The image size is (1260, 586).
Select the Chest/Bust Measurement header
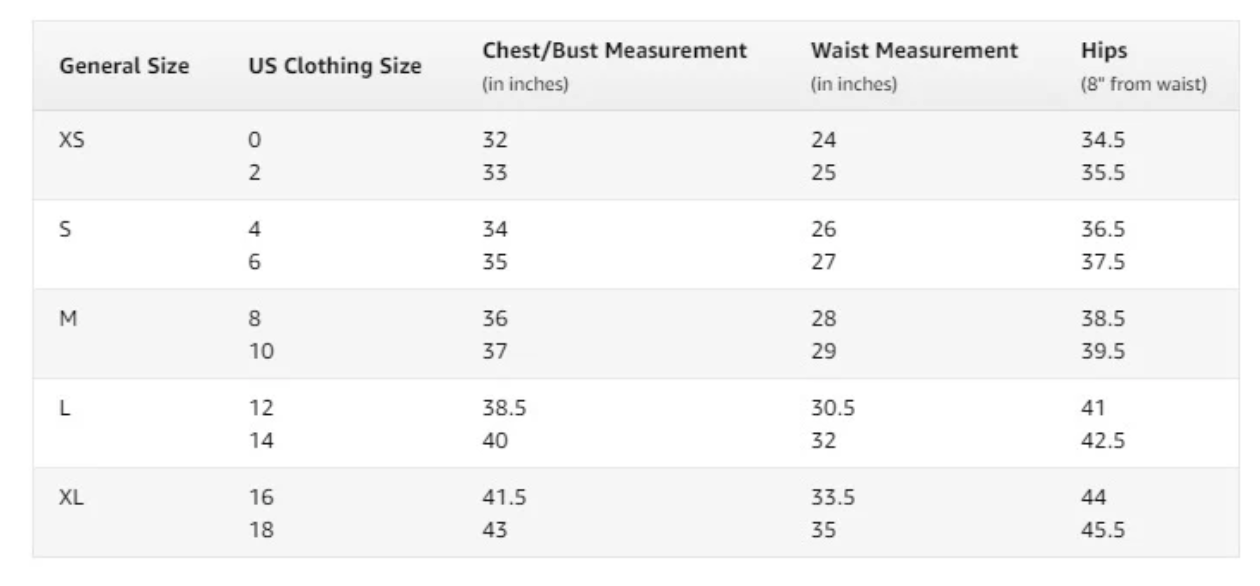click(x=615, y=50)
